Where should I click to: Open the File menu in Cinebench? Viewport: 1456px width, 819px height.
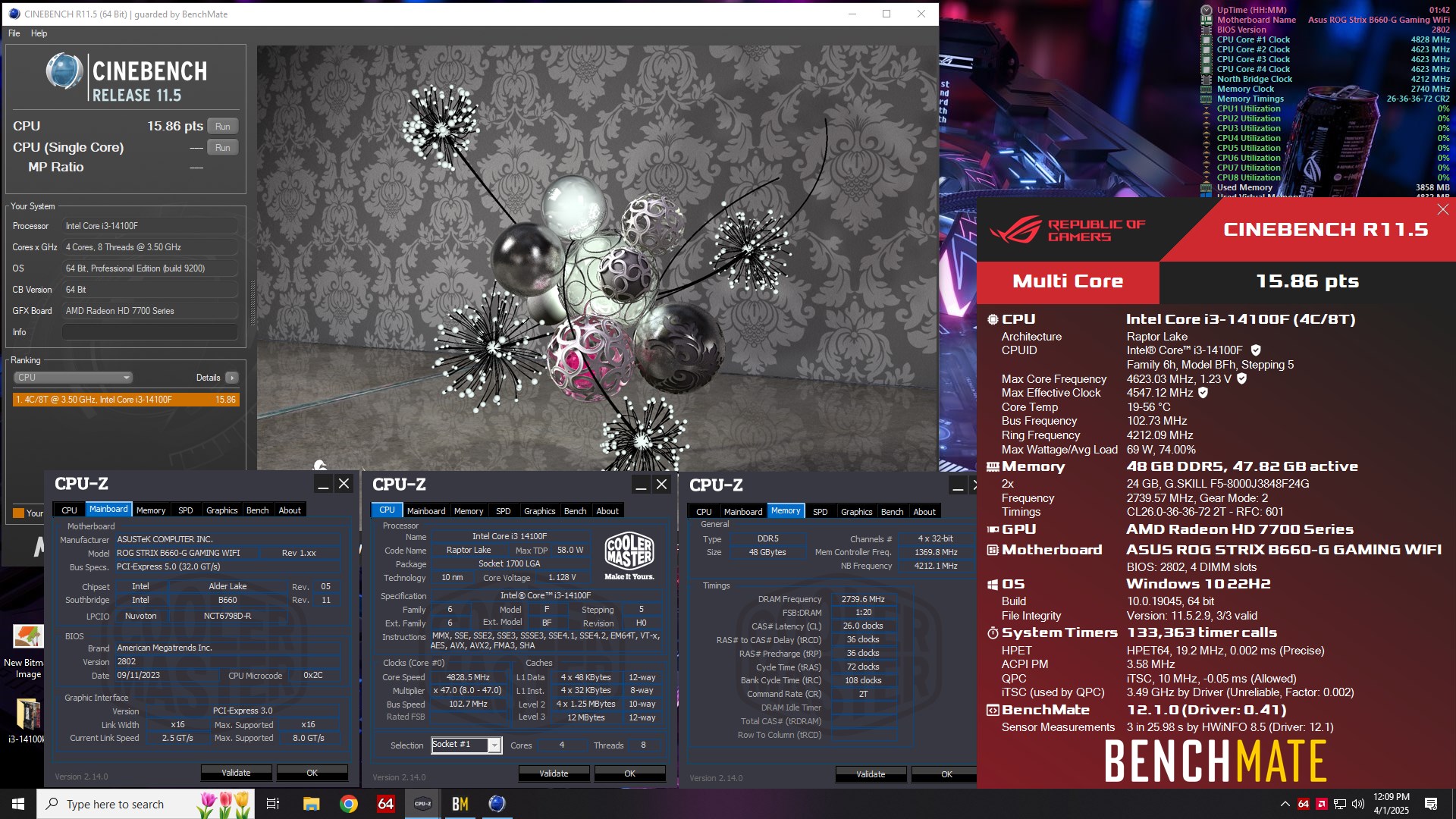coord(14,33)
